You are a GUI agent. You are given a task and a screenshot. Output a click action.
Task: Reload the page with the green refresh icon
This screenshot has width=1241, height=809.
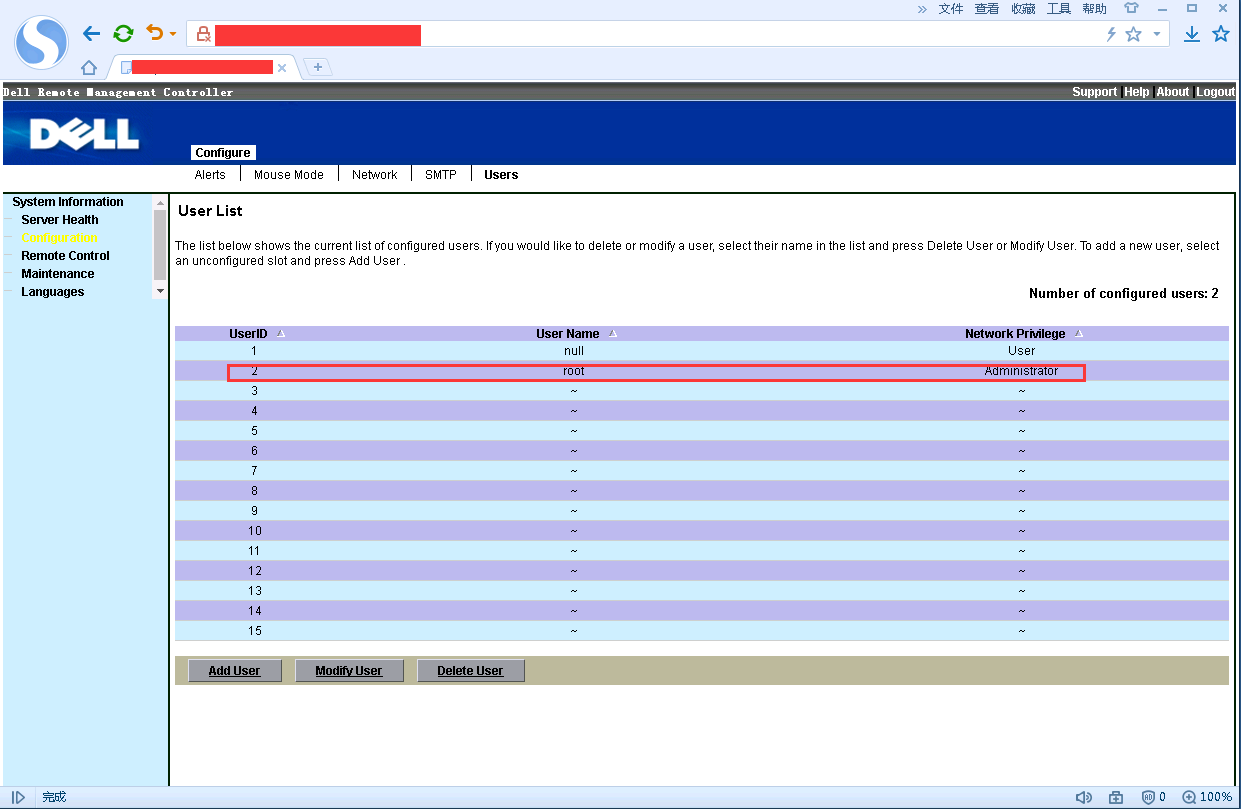pos(123,33)
